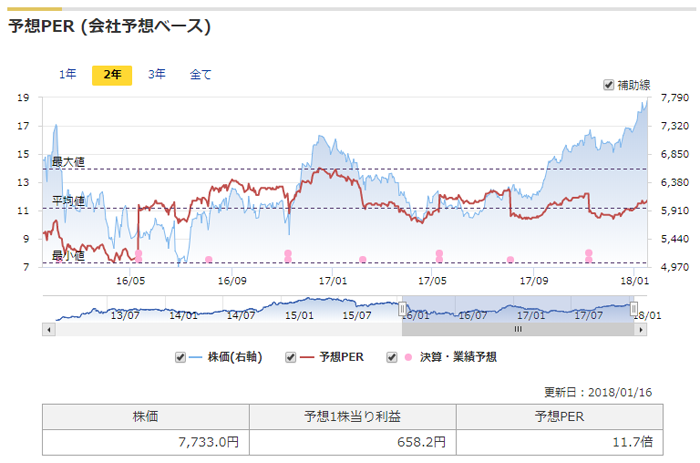Click the 予想PER table header cell
This screenshot has height=463, width=700.
[559, 417]
